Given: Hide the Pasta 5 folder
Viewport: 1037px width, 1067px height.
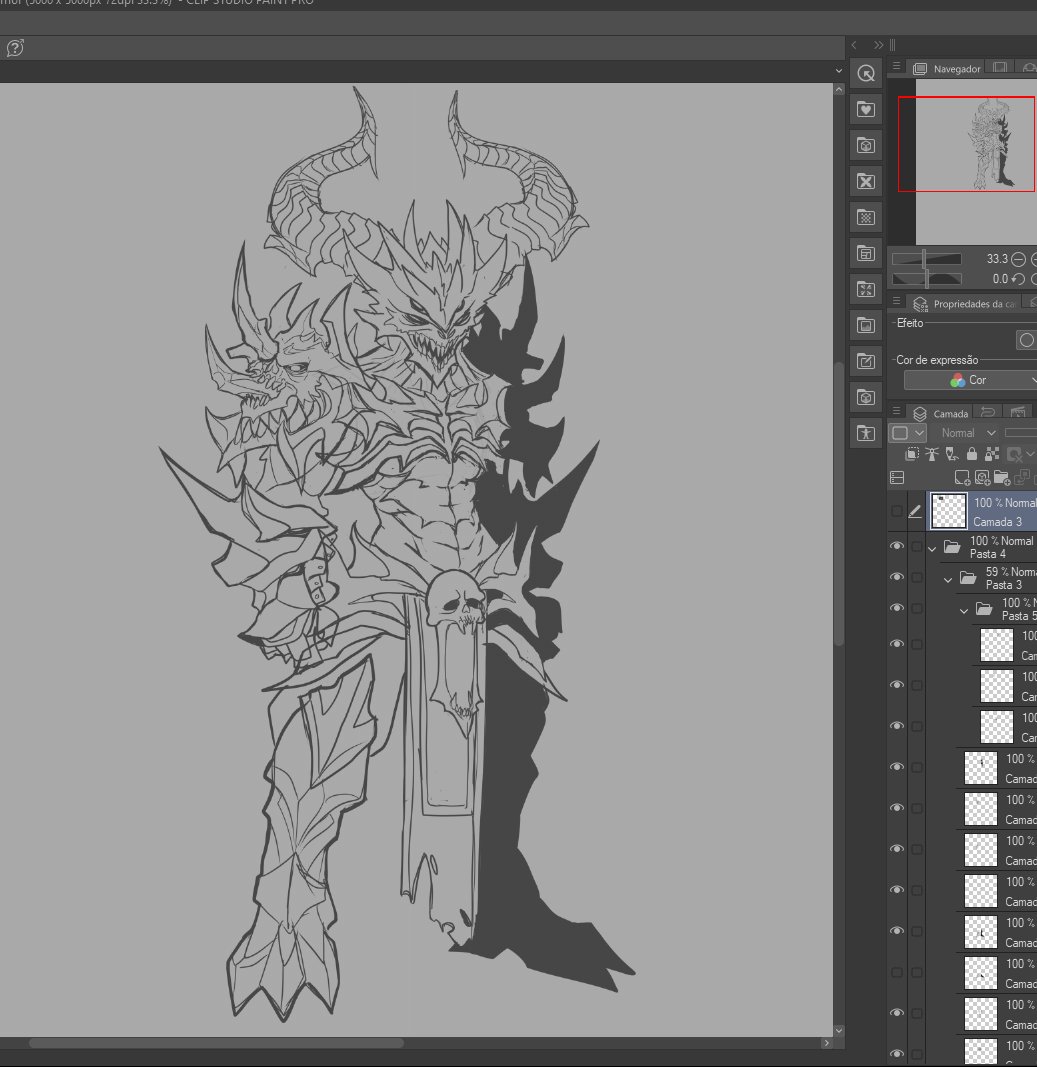Looking at the screenshot, I should click(x=897, y=608).
